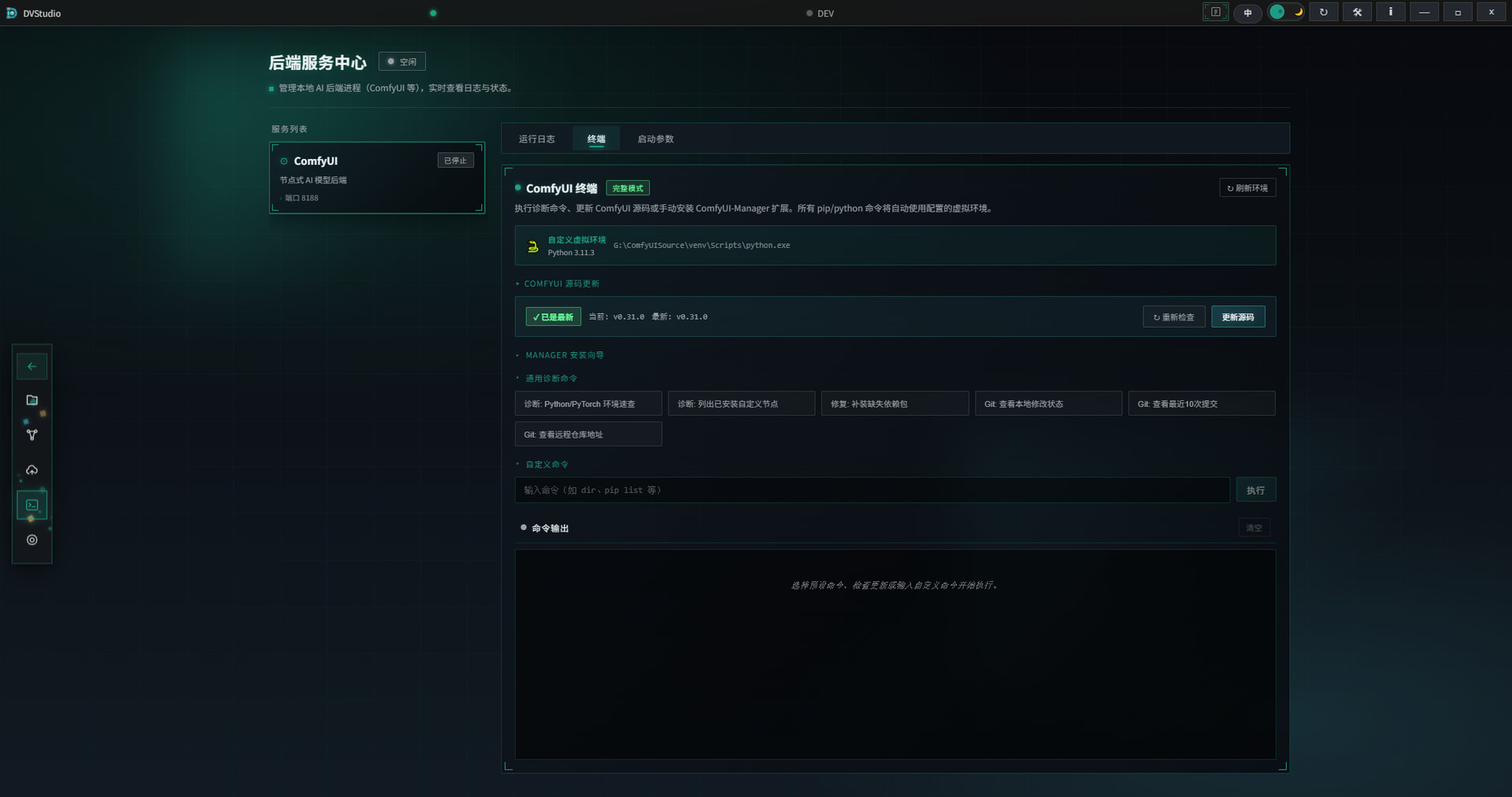The height and width of the screenshot is (797, 1512).
Task: Expand the COMFYUI 源码更新 section
Action: pos(561,284)
